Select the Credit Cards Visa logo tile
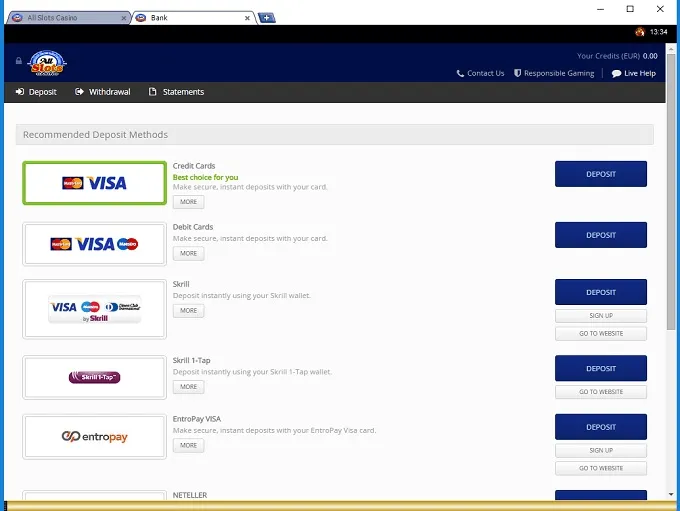680x511 pixels. (95, 183)
